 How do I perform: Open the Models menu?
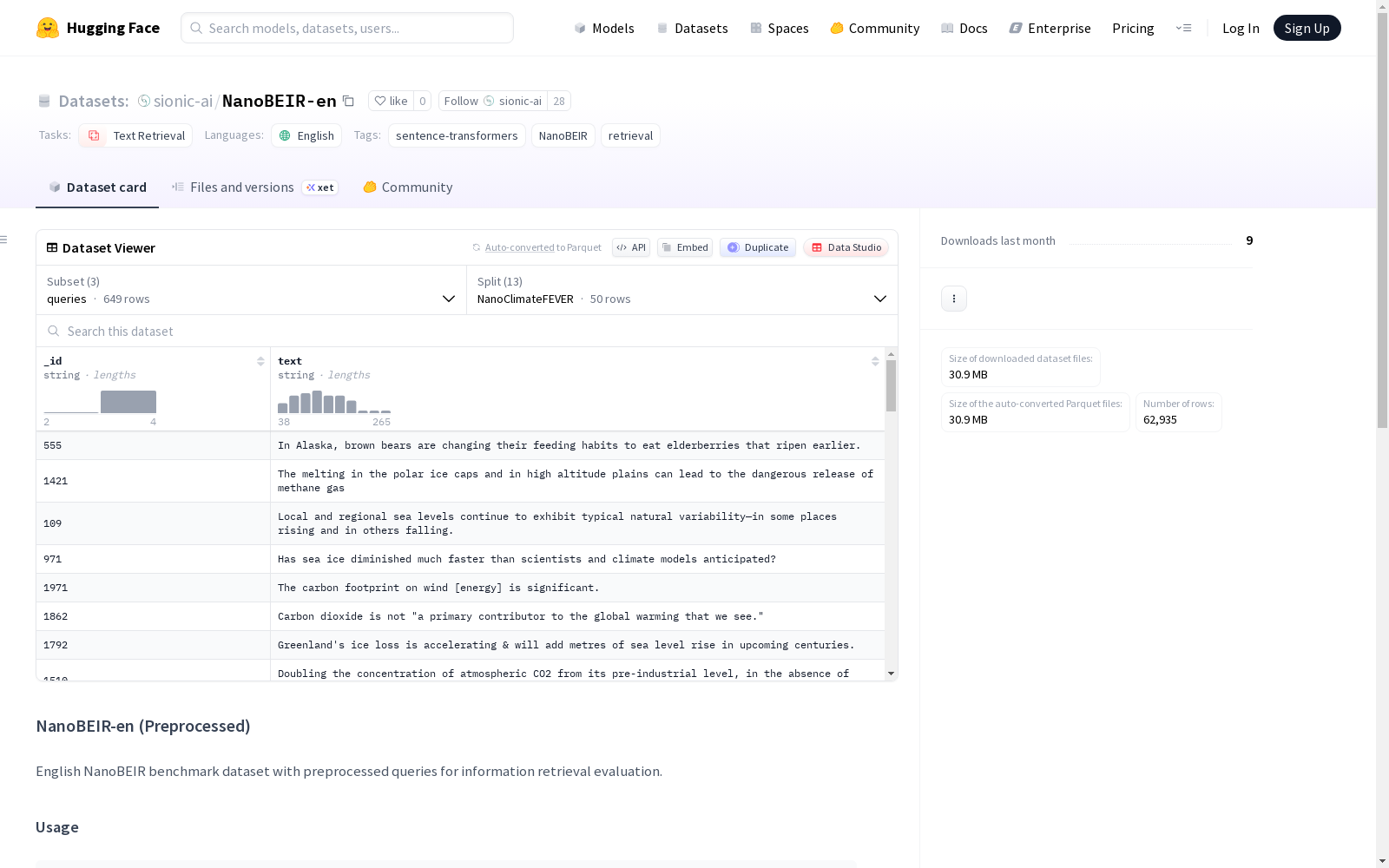[x=604, y=28]
